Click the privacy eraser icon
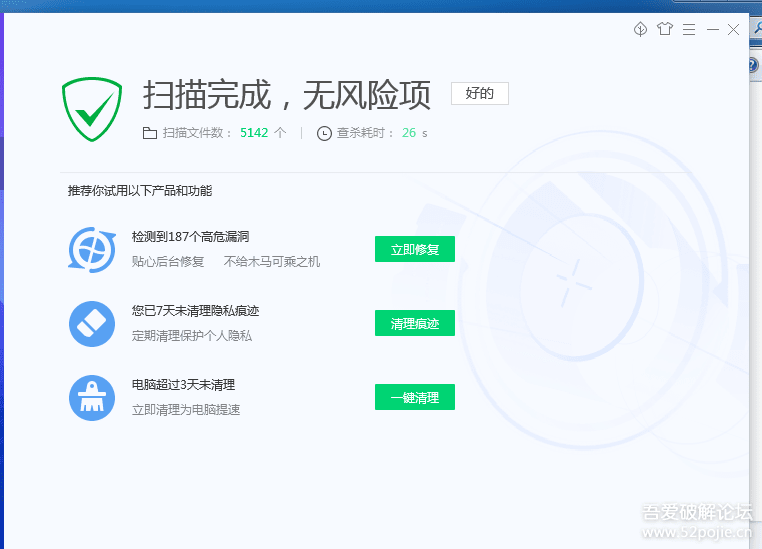This screenshot has width=762, height=549. (92, 323)
